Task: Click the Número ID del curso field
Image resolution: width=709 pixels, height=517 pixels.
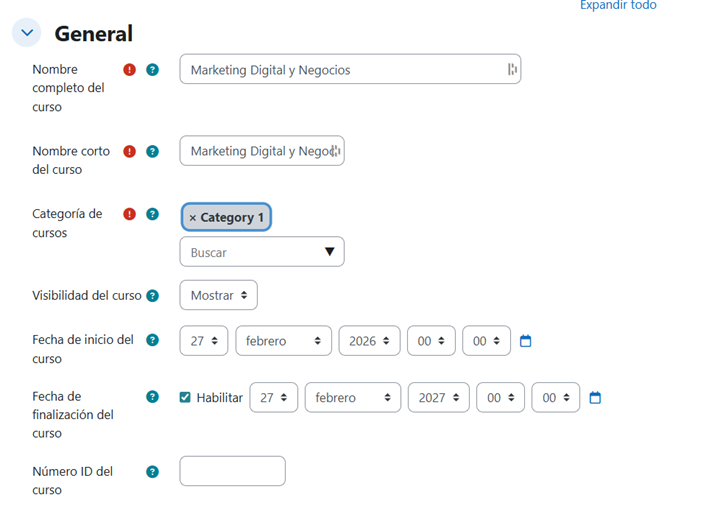Action: [232, 471]
